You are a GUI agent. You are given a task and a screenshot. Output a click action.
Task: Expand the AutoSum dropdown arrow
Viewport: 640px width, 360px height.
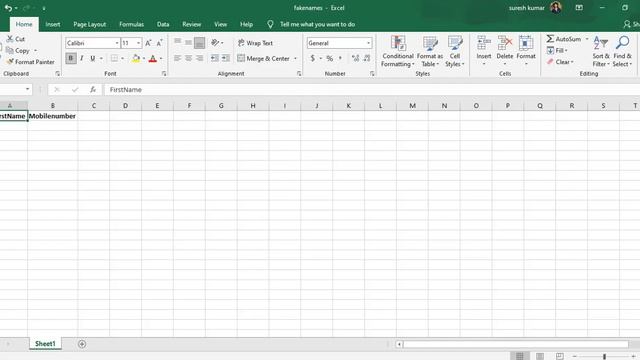pos(587,39)
